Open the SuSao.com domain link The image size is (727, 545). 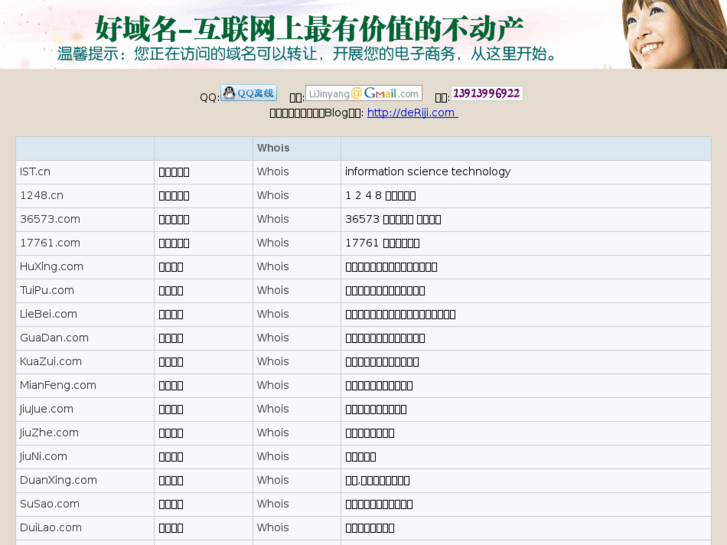(50, 504)
